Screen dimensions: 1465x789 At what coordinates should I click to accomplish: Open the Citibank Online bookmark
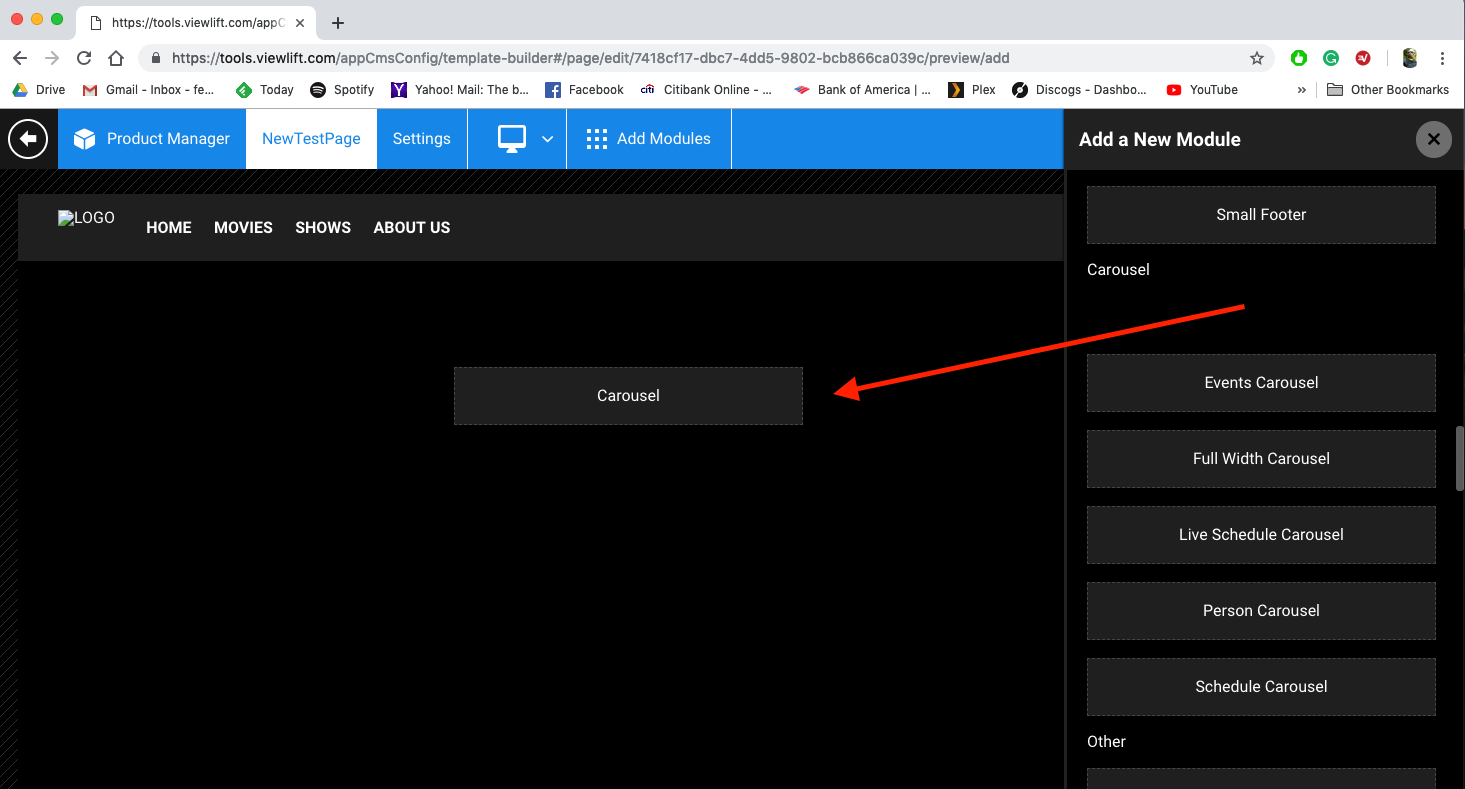[x=706, y=90]
